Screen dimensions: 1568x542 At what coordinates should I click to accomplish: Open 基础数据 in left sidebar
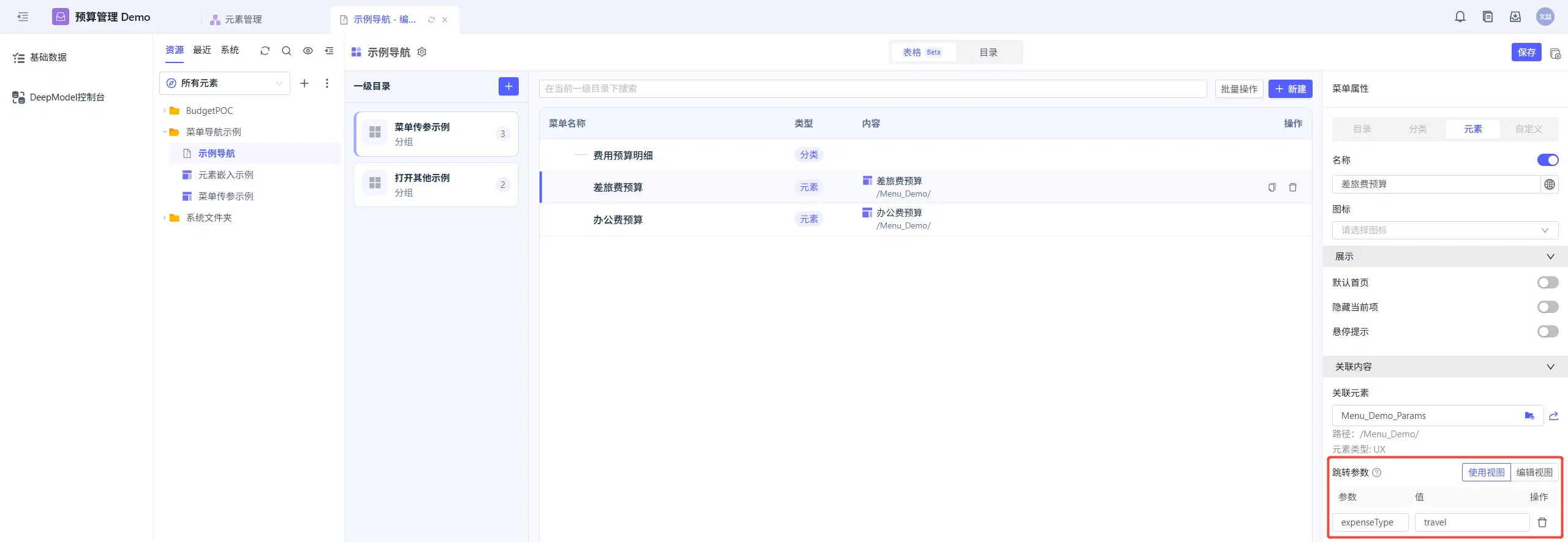pyautogui.click(x=48, y=58)
